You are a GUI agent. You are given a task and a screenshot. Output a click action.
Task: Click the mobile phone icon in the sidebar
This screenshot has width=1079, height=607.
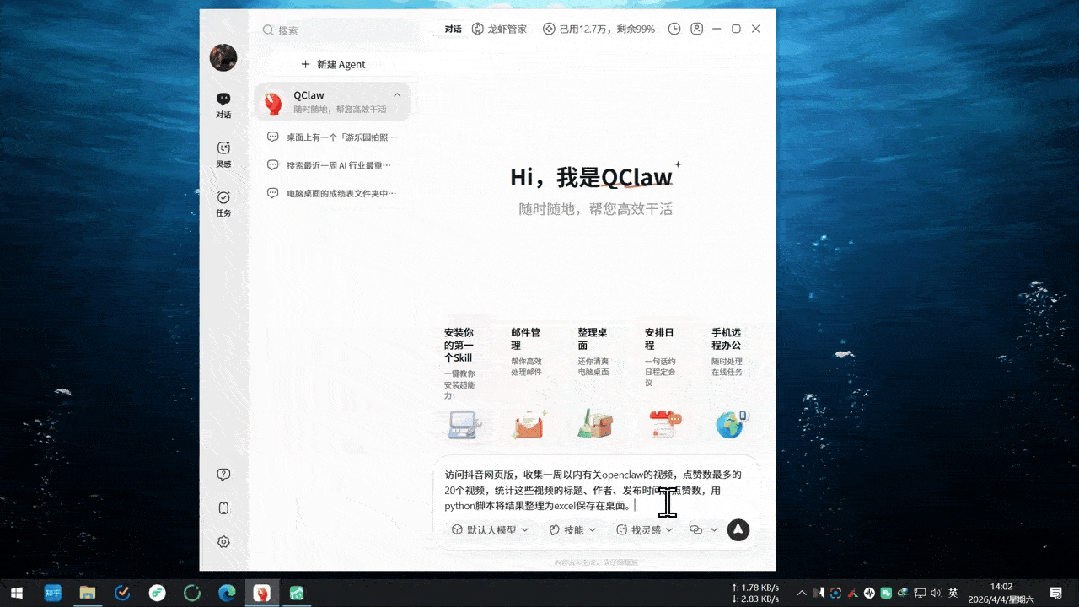tap(223, 508)
